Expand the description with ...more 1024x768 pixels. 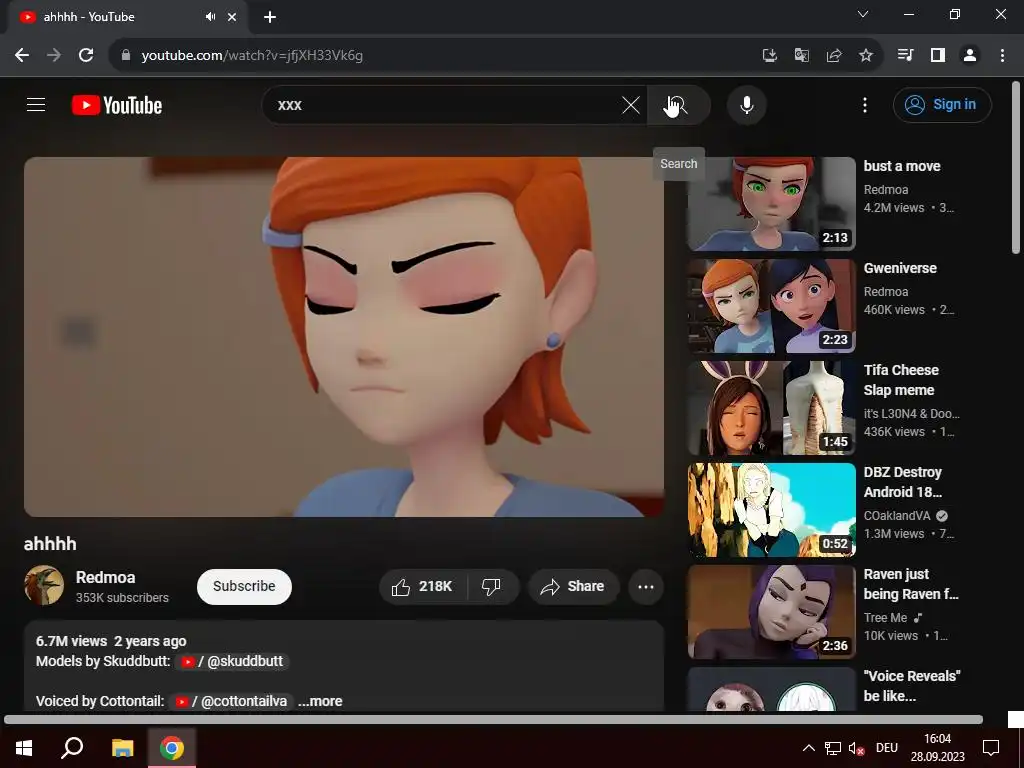pos(320,701)
